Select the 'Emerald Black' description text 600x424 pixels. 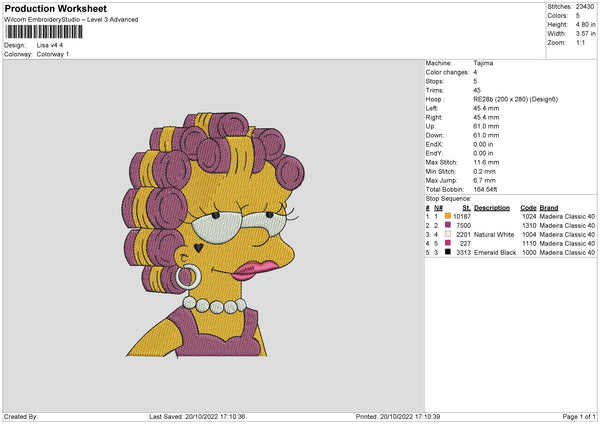[495, 253]
